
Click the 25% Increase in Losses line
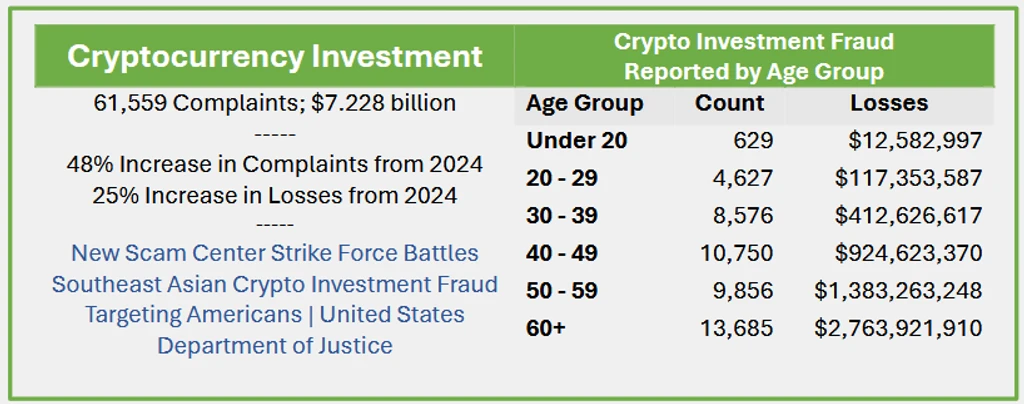(x=275, y=195)
